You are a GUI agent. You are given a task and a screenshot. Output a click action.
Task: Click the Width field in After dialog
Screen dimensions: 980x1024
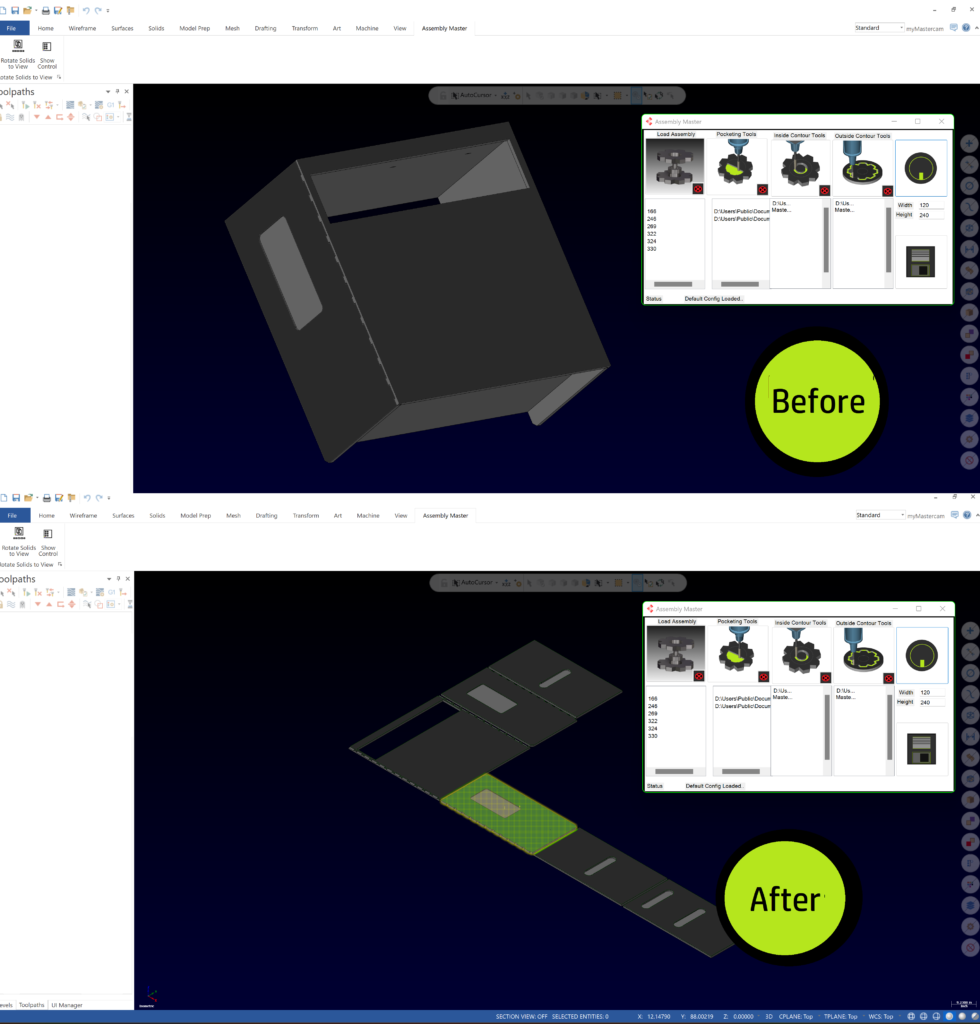coord(931,692)
